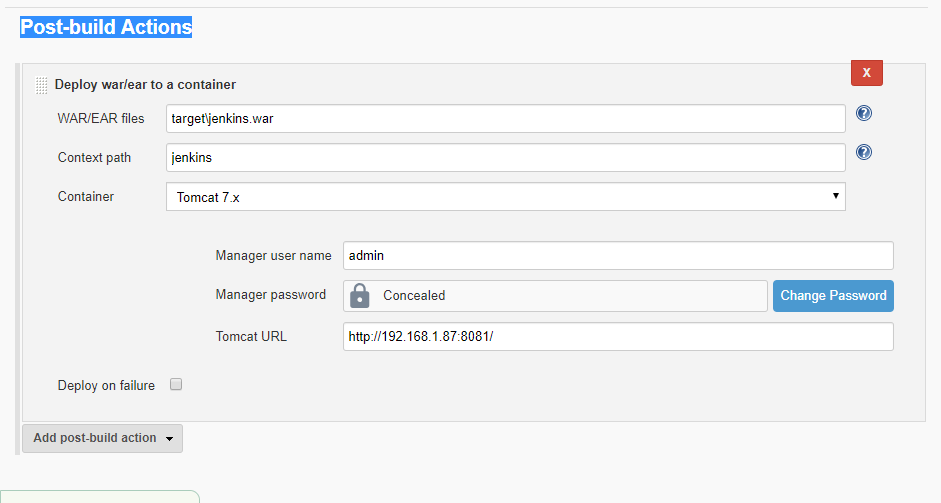Enable the Deploy on failure checkbox
The image size is (941, 503).
point(176,384)
